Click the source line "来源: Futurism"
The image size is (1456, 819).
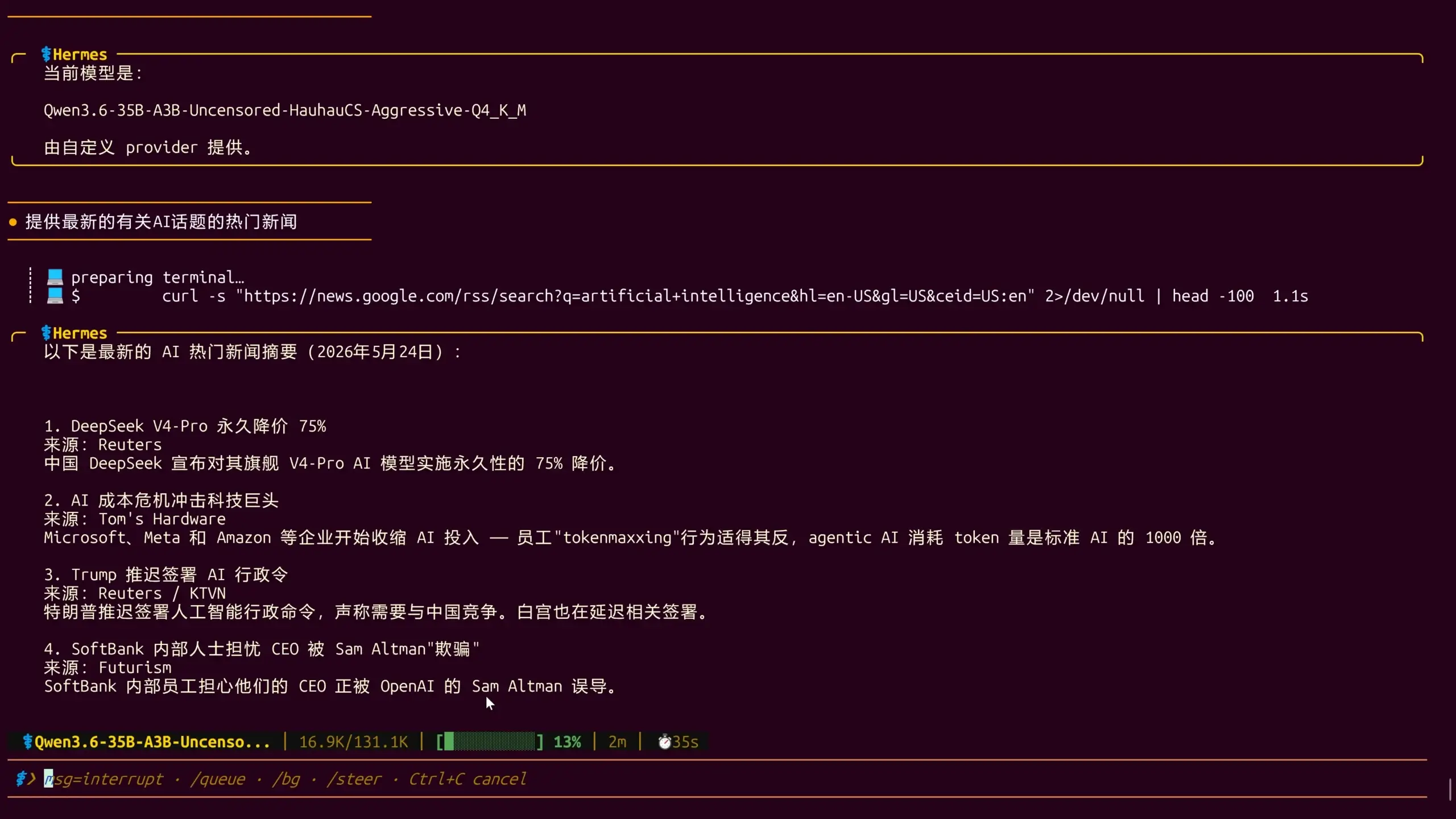point(107,667)
